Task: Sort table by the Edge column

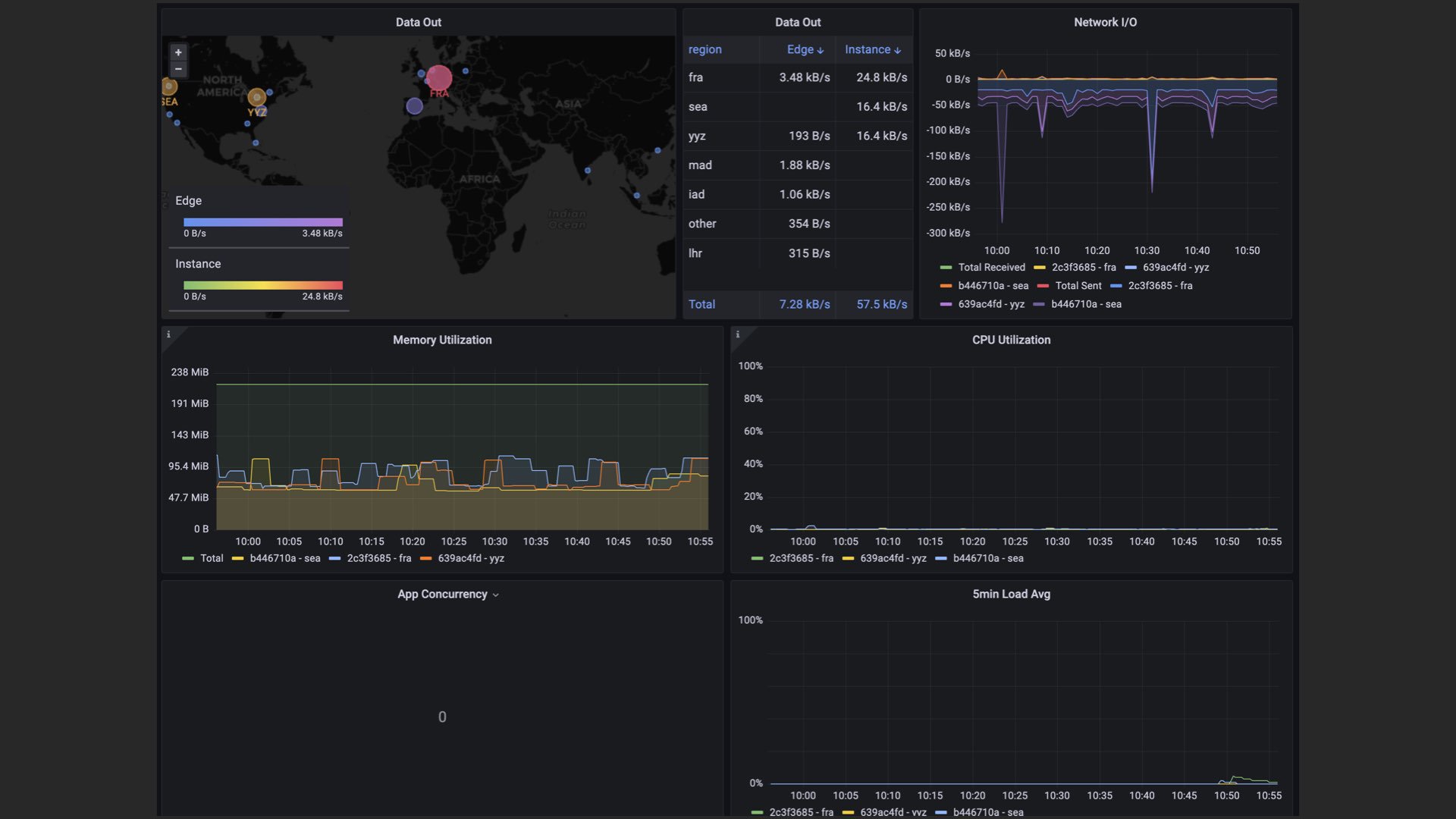Action: (x=804, y=49)
